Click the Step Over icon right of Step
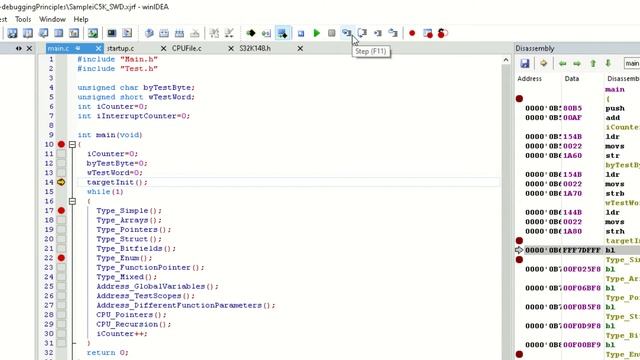 [362, 33]
